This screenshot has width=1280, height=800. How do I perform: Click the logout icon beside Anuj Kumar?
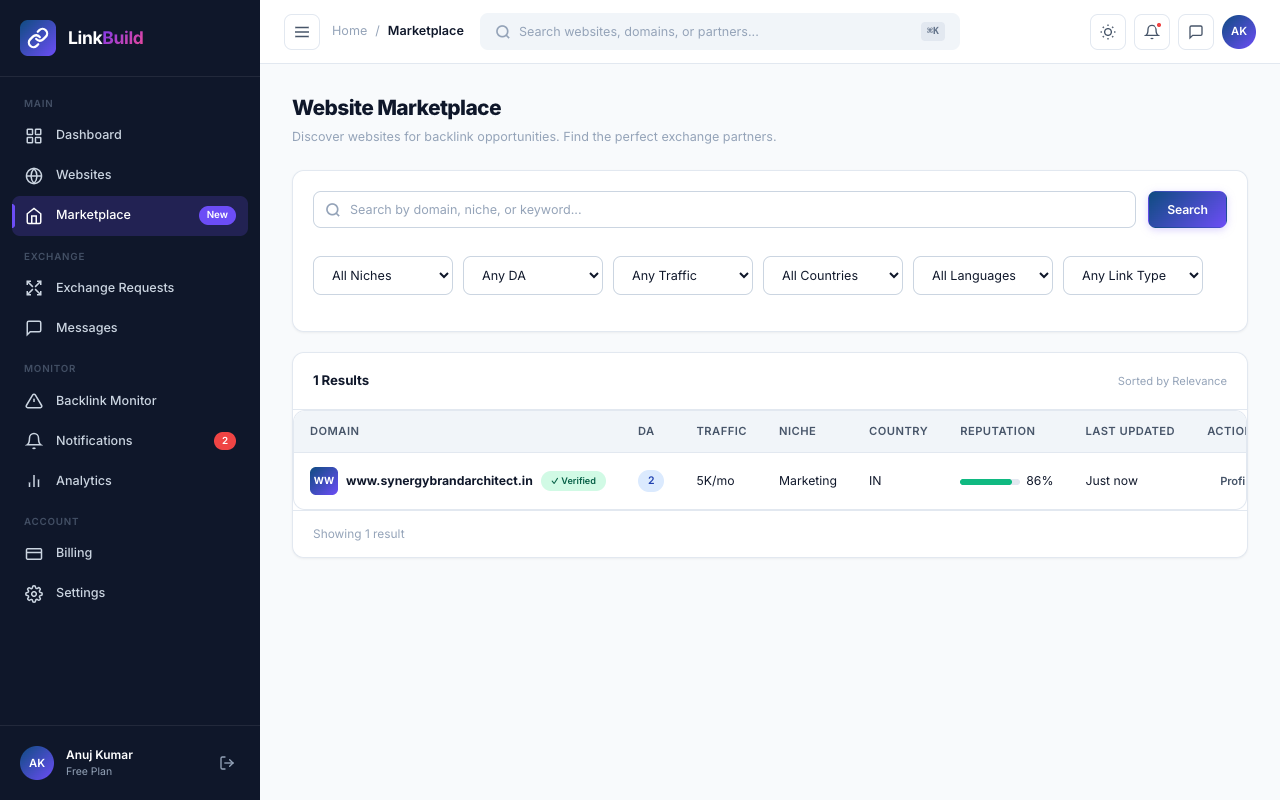[227, 763]
